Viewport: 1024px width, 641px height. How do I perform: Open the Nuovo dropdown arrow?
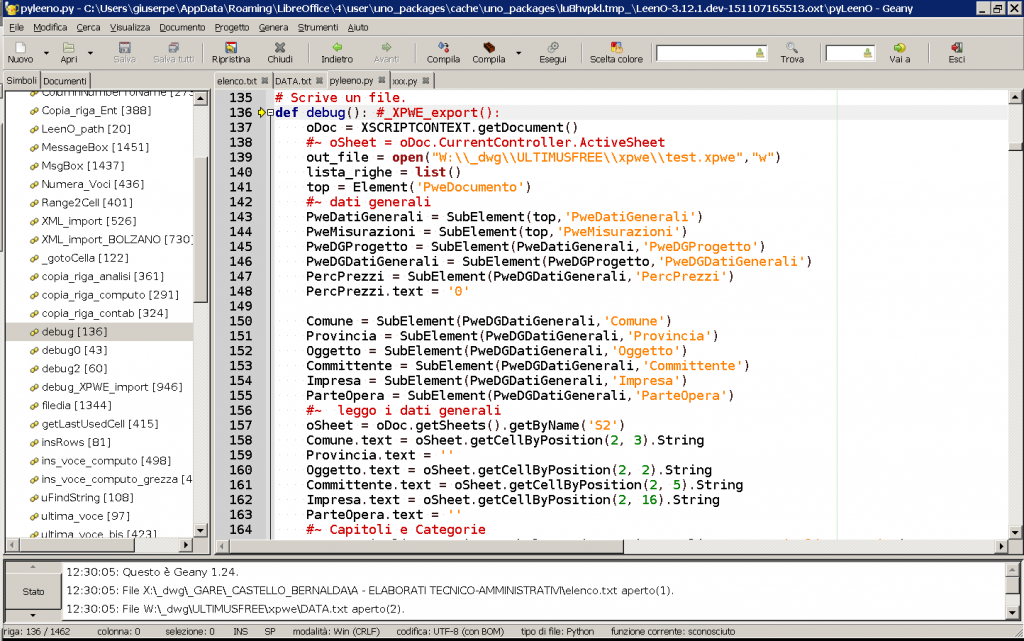[46, 53]
